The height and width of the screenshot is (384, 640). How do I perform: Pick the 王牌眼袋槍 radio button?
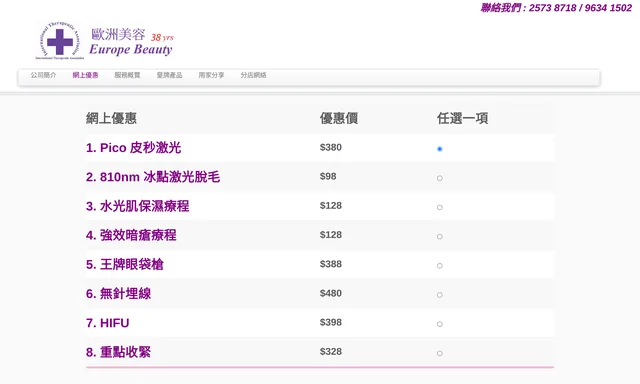(x=440, y=266)
